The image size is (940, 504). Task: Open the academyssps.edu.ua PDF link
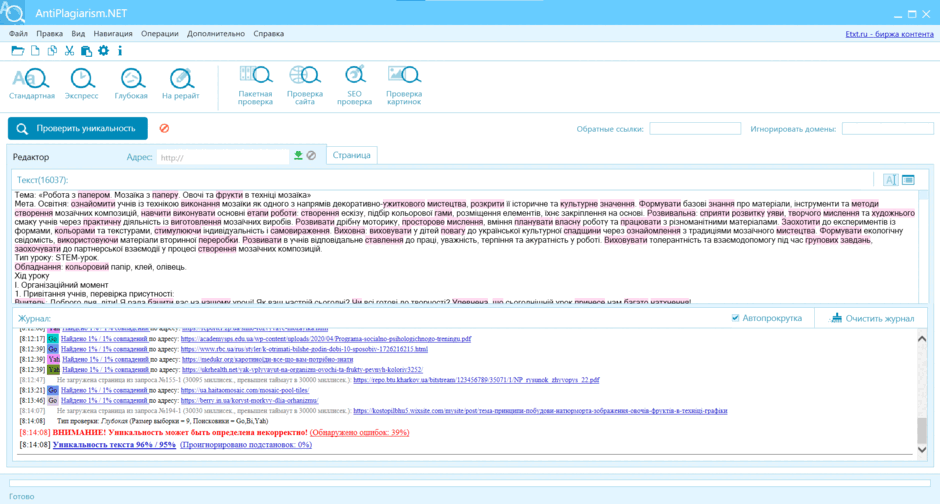pos(326,339)
